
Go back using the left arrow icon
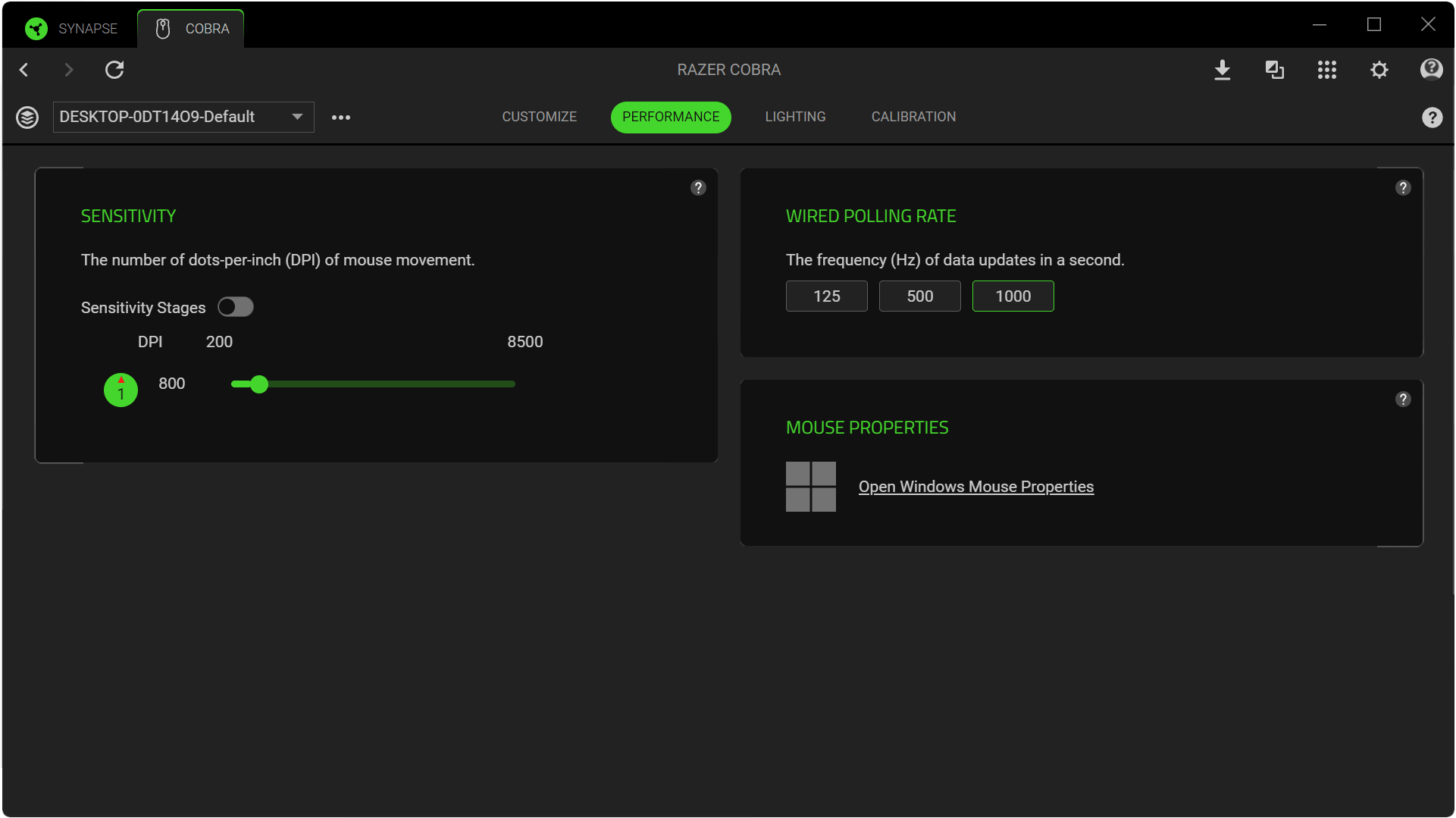(x=24, y=70)
